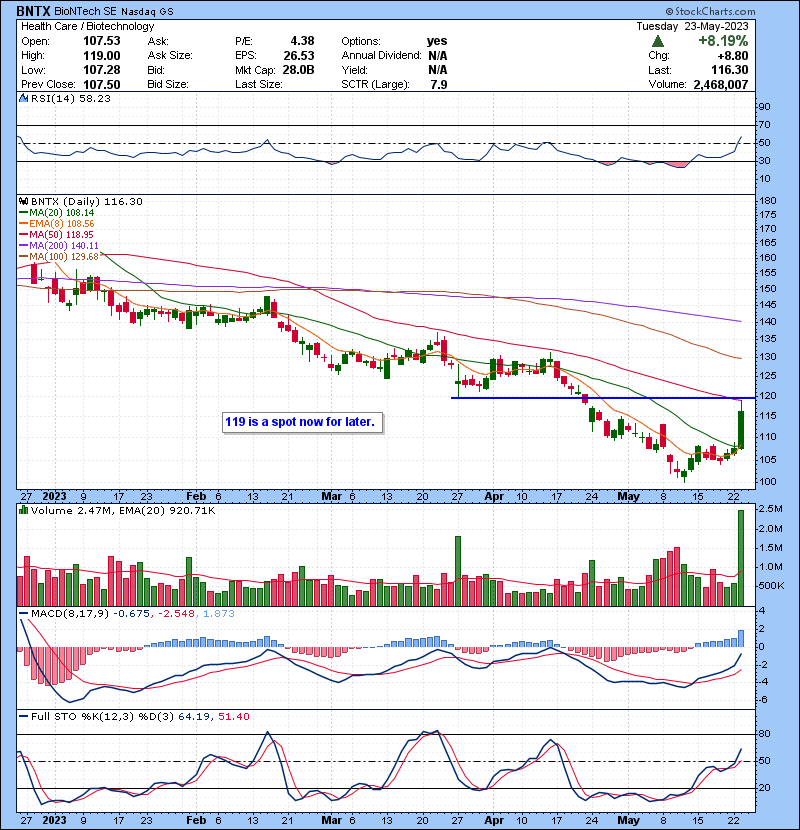Click the 'Mar' label on price chart date axis
Image resolution: width=800 pixels, height=830 pixels.
332,497
